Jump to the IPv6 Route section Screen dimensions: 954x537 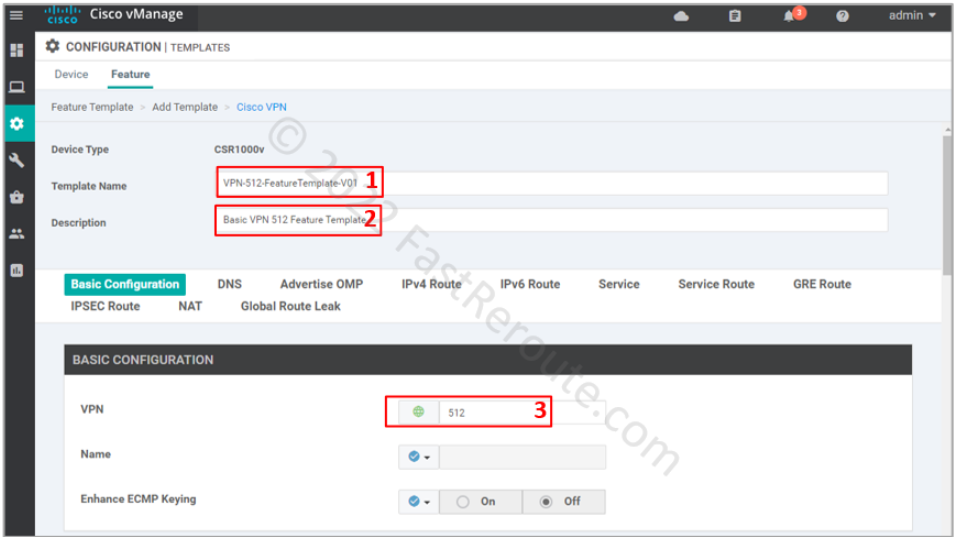[530, 284]
